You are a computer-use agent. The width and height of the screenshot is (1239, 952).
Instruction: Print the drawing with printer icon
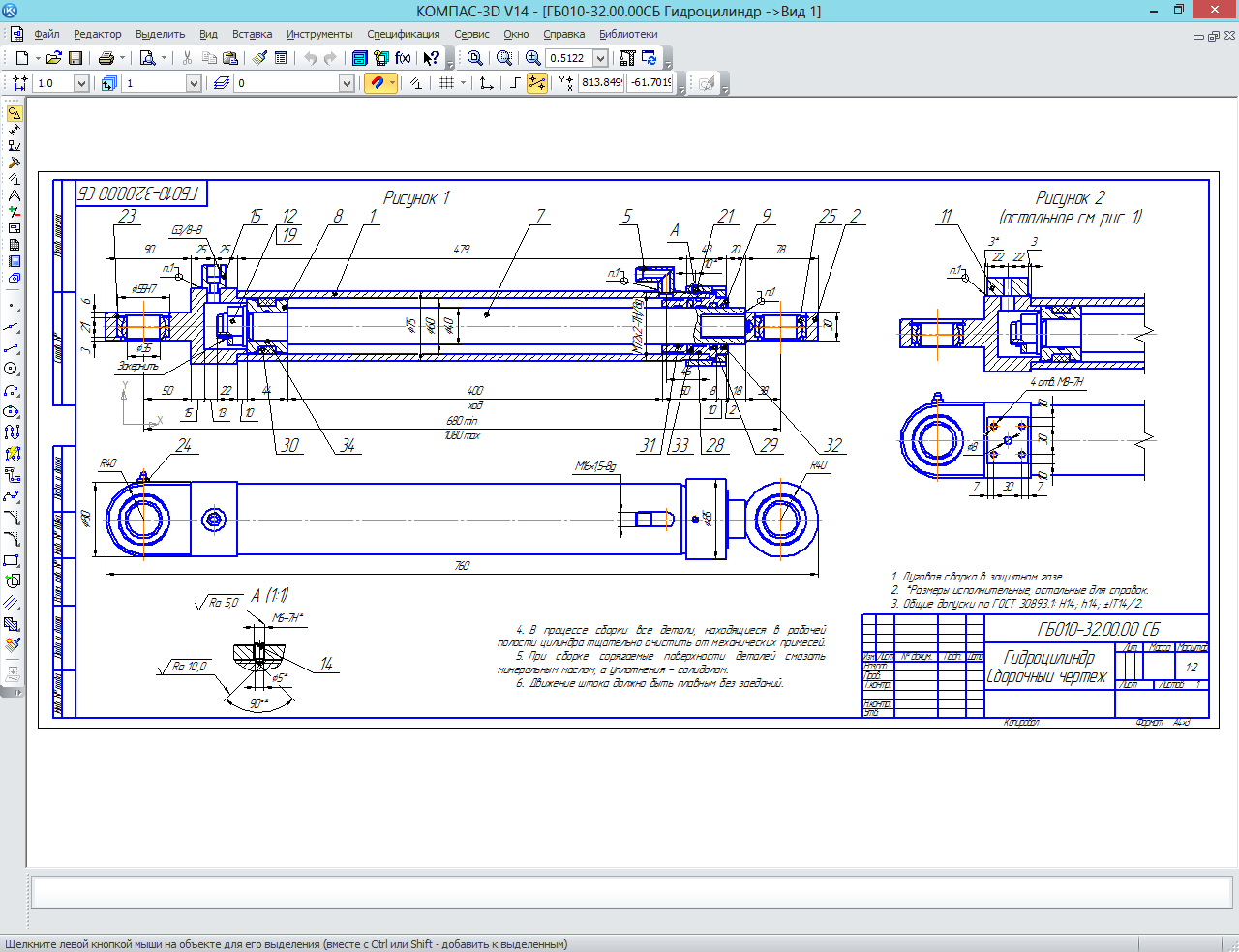pyautogui.click(x=106, y=58)
